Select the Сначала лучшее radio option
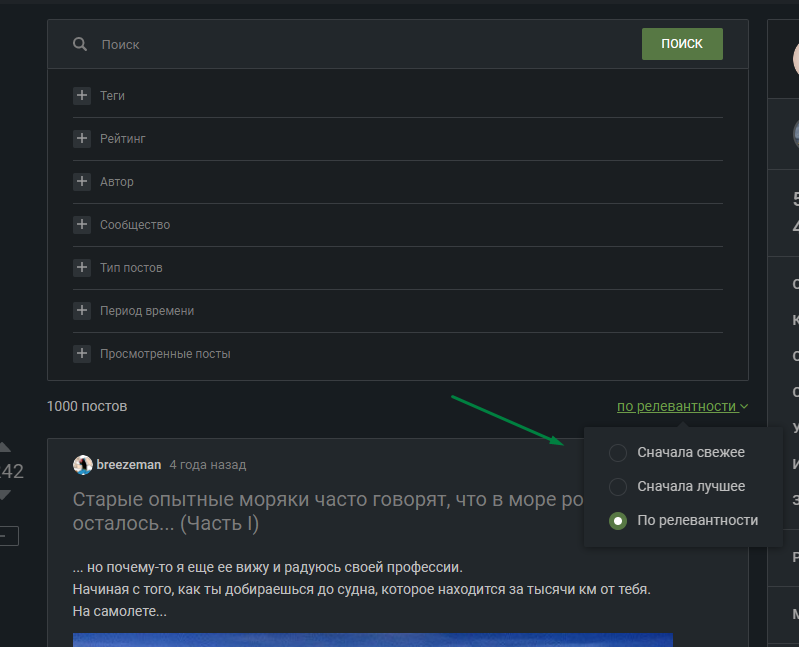 pyautogui.click(x=618, y=487)
